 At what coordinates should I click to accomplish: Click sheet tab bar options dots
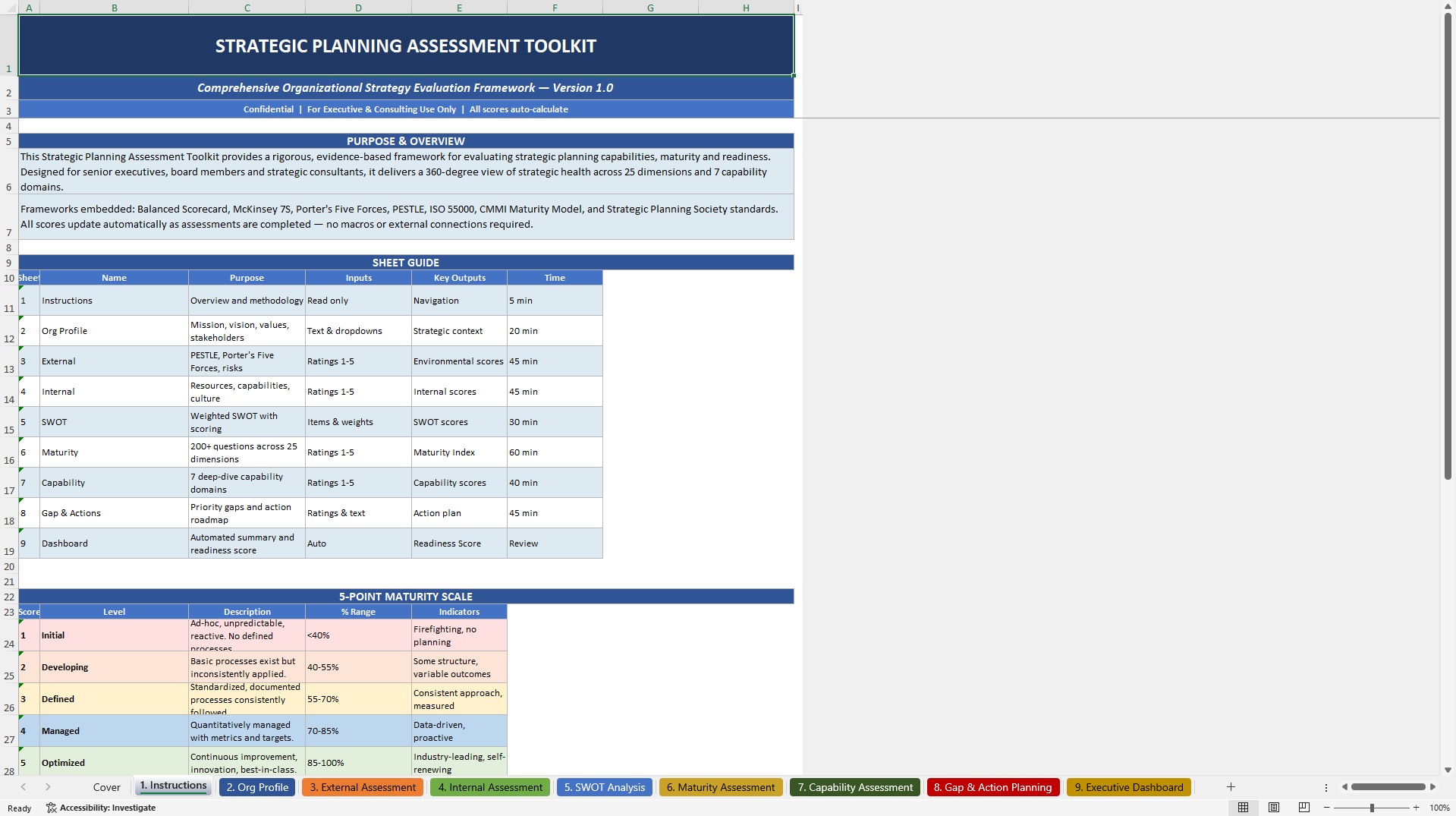(1326, 787)
